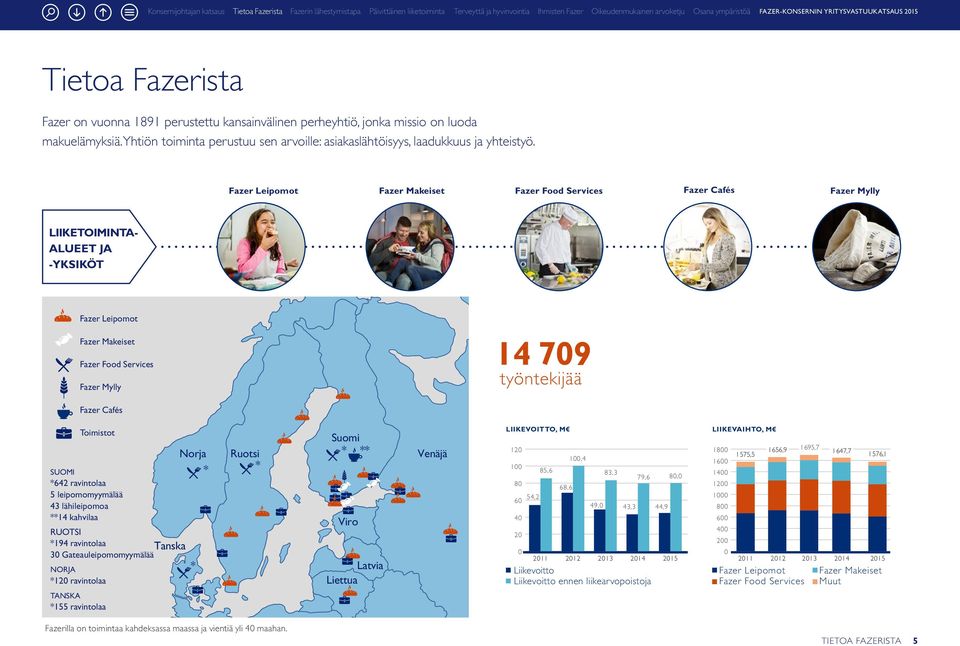
Task: Click the Liikevaihto, M€ chart title
Action: [744, 429]
